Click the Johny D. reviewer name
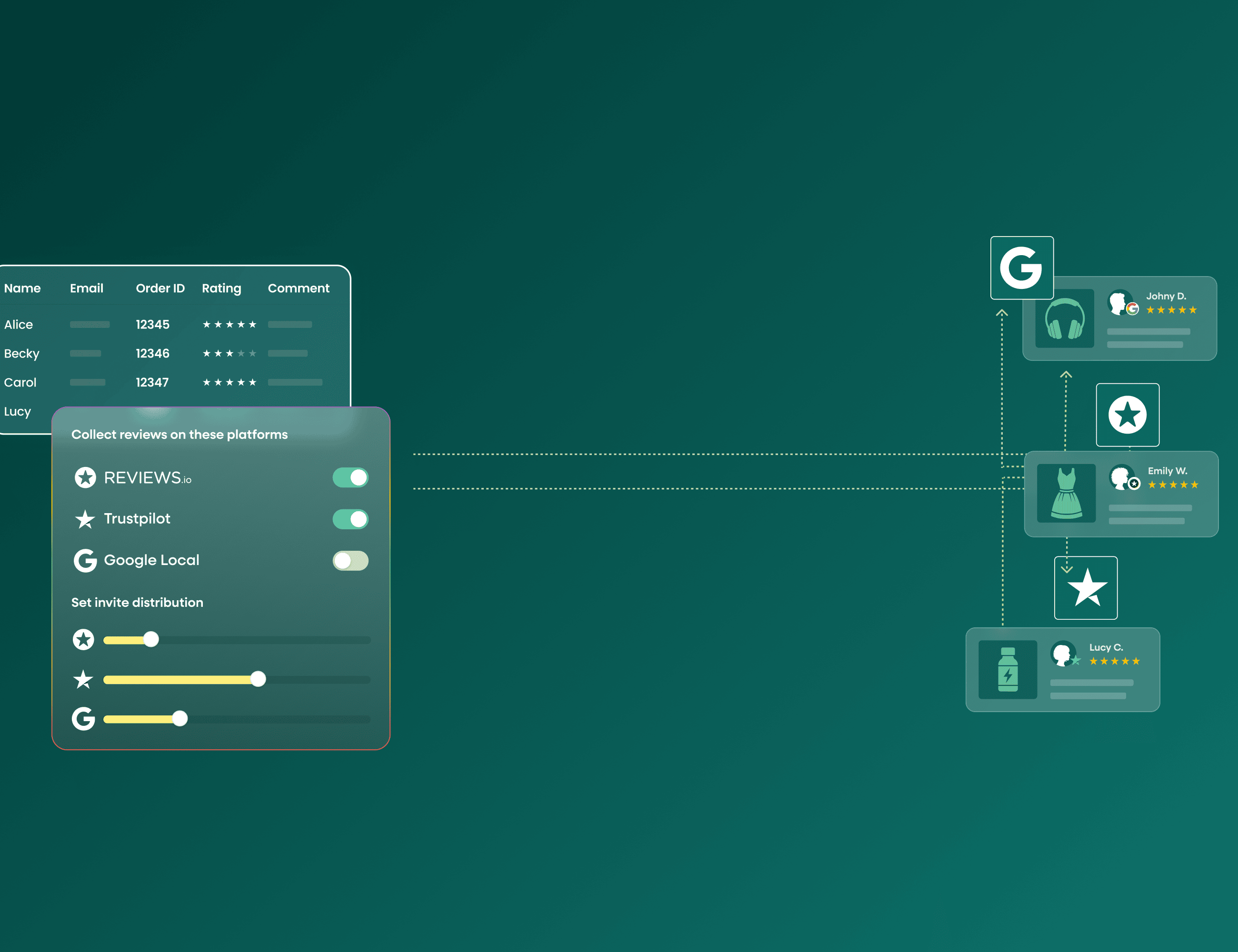The width and height of the screenshot is (1238, 952). click(x=1166, y=296)
